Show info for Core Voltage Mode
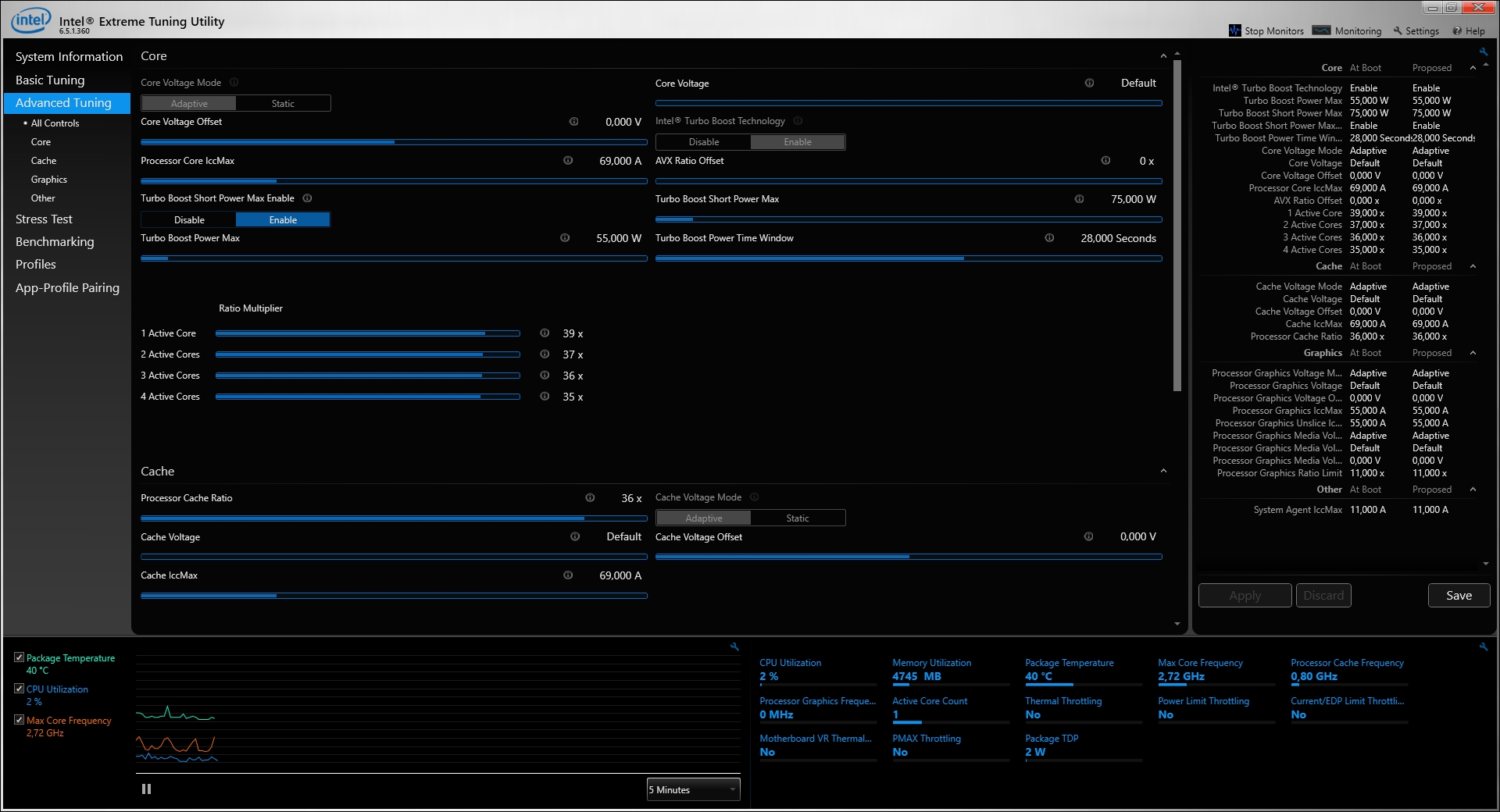This screenshot has height=812, width=1500. (x=234, y=83)
